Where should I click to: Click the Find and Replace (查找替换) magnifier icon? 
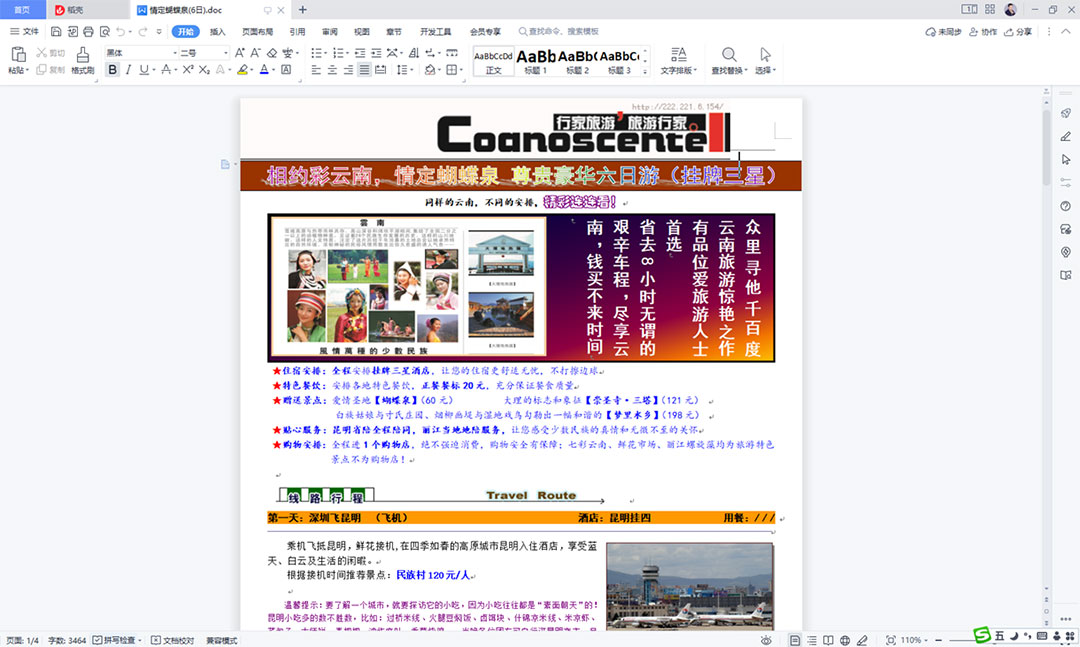(729, 54)
